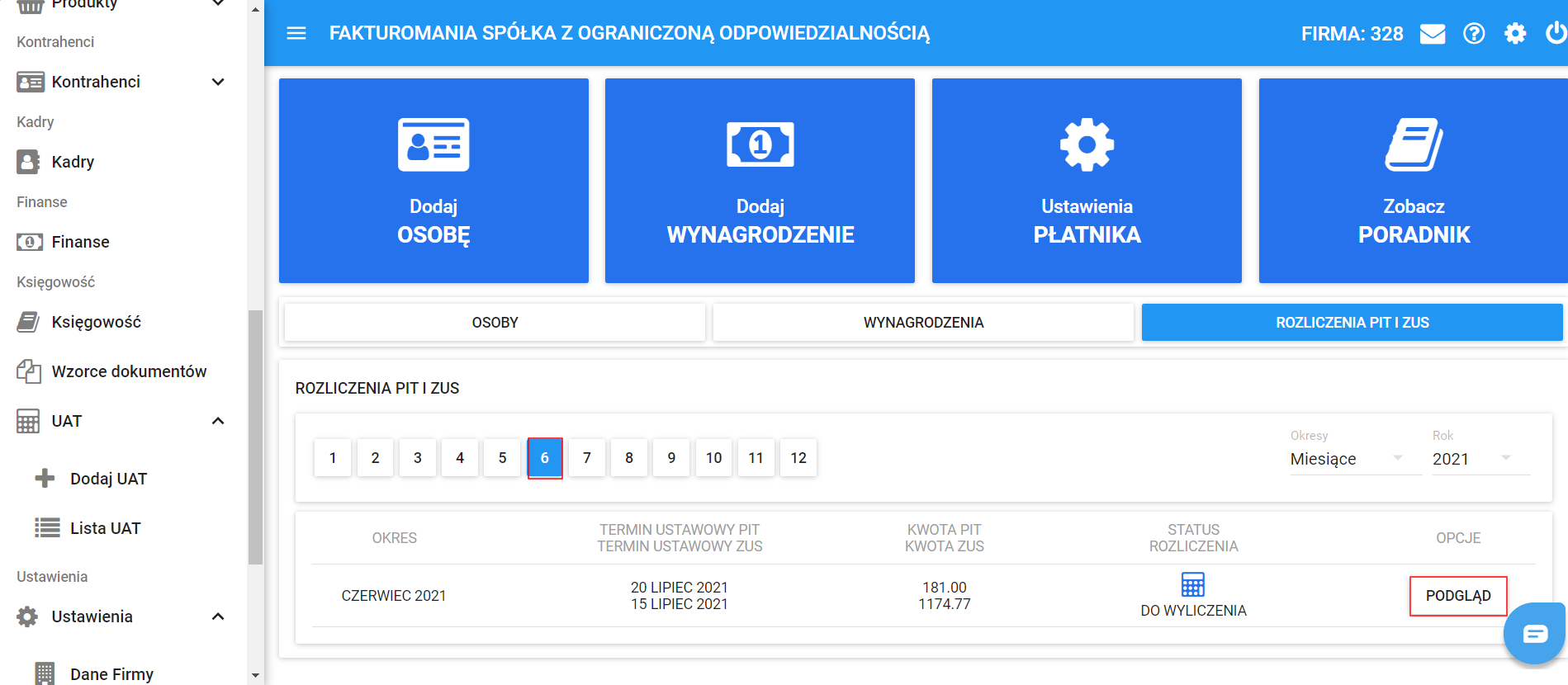Click the power logout icon
The width and height of the screenshot is (1568, 685).
coord(1556,33)
